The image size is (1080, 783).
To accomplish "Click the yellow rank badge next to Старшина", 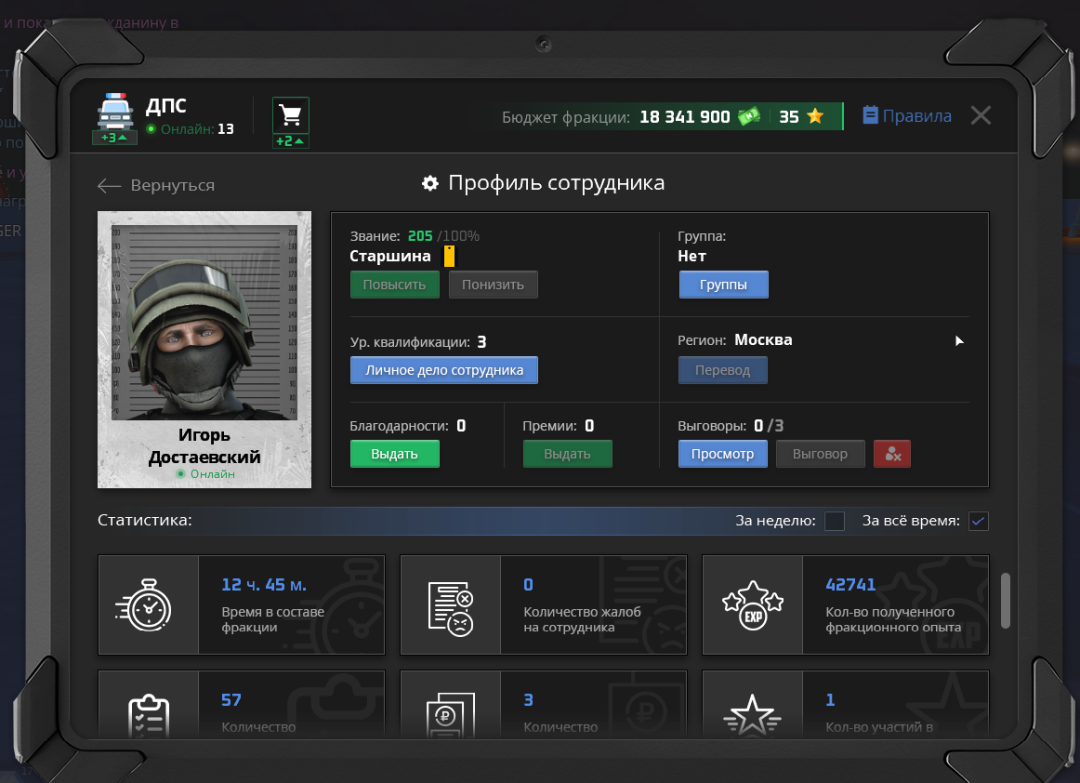I will click(x=449, y=256).
